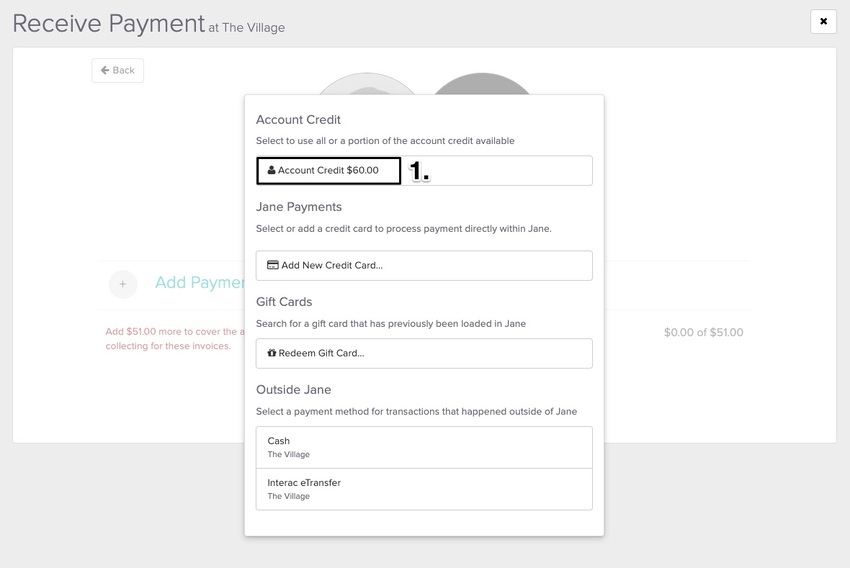
Task: Click the plus icon beside Add Payment
Action: pyautogui.click(x=123, y=284)
